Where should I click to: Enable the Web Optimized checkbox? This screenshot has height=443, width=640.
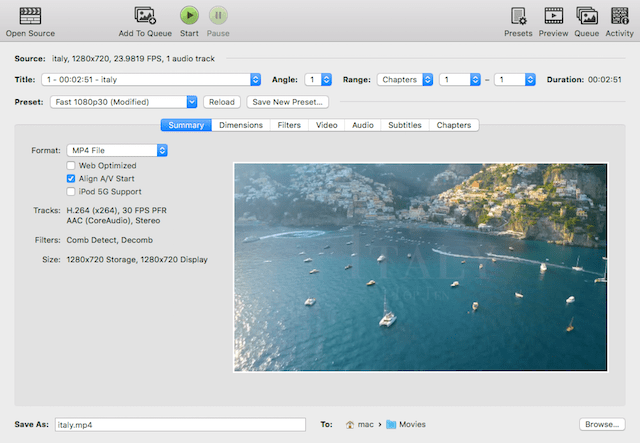pos(71,165)
